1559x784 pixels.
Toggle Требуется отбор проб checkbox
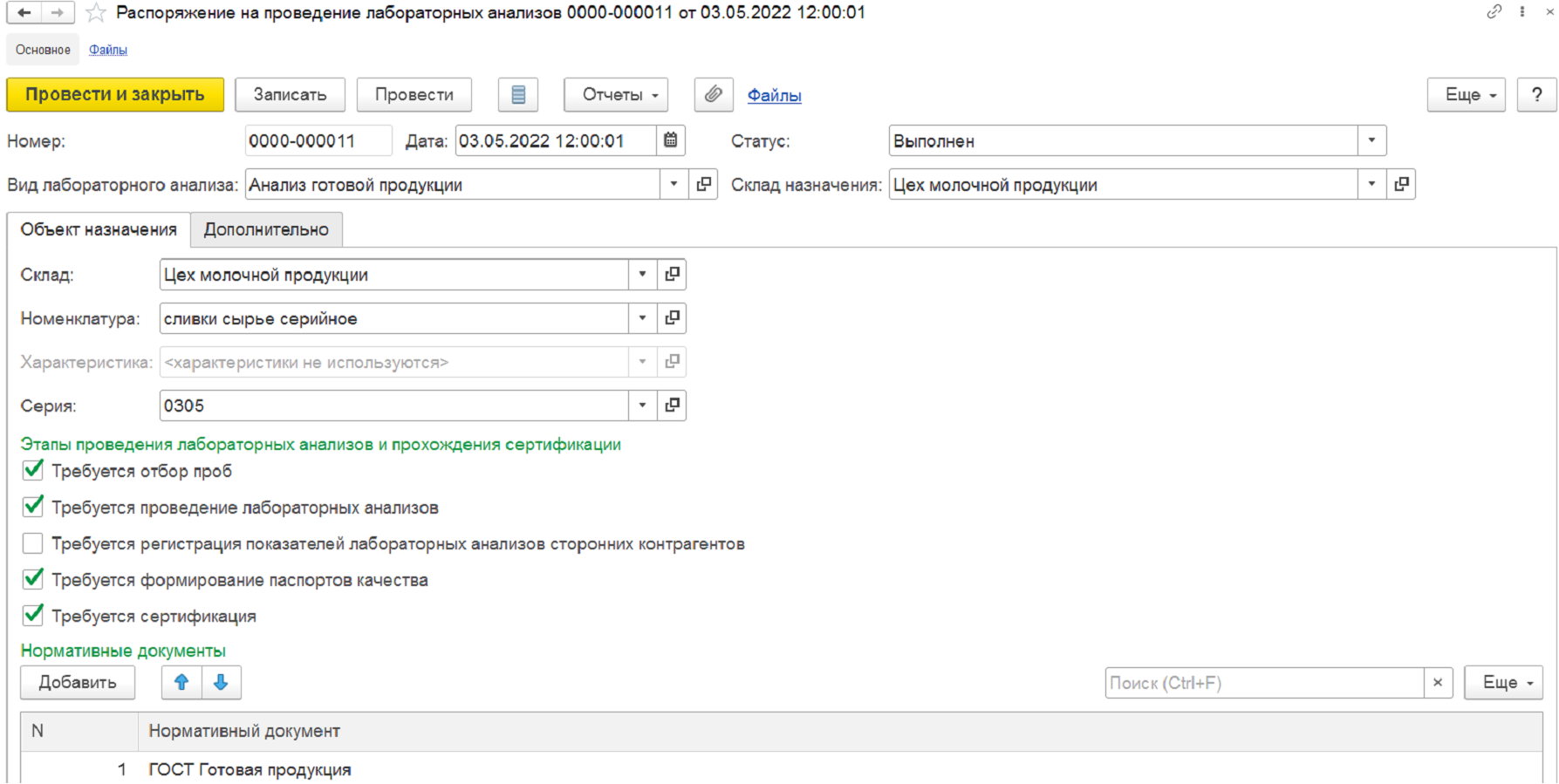coord(33,471)
